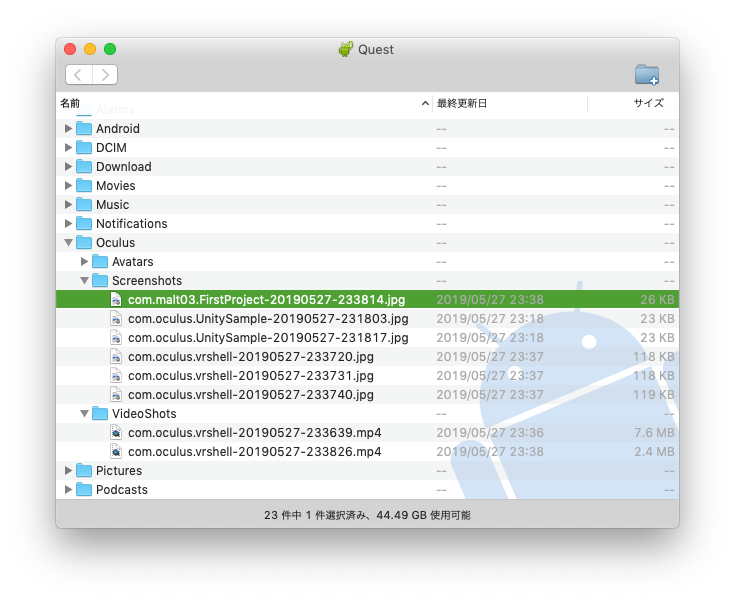735x602 pixels.
Task: Click the 7.6 MB size value
Action: coord(654,432)
